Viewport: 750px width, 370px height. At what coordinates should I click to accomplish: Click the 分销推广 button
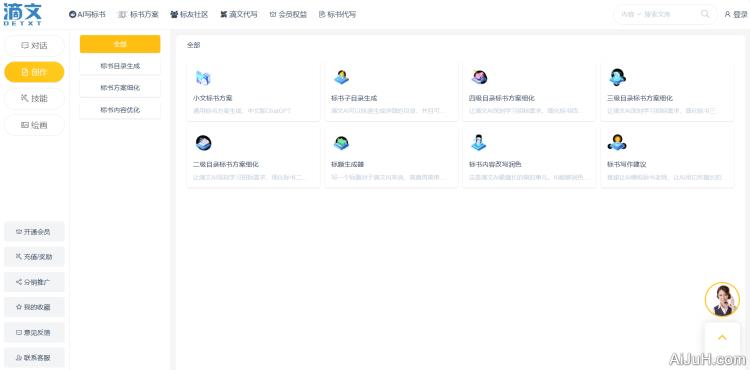(x=34, y=282)
